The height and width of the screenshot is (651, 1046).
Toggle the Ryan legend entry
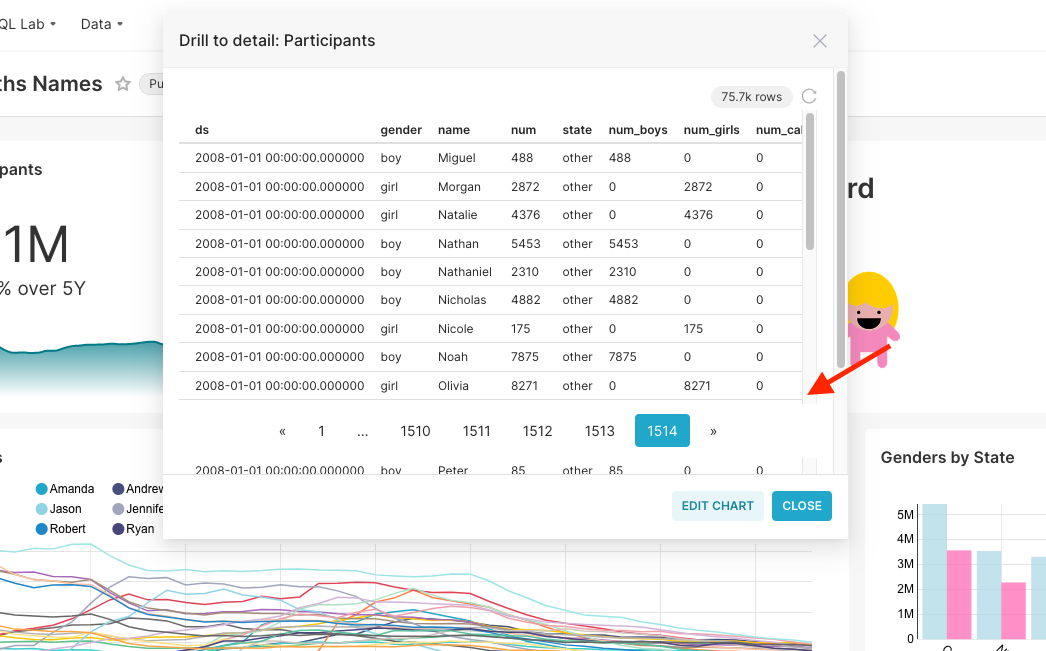tap(133, 529)
